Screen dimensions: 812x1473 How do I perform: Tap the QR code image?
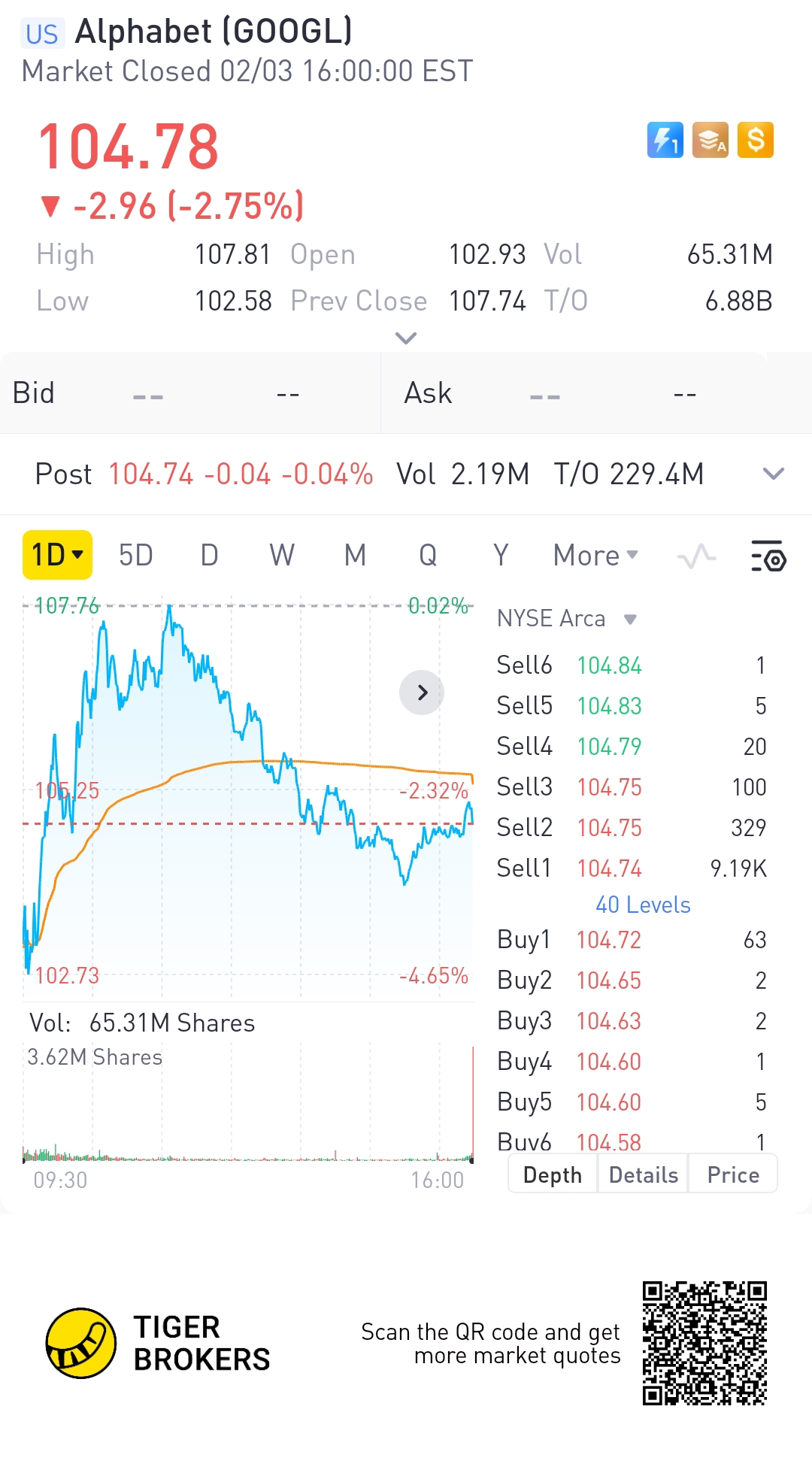click(x=704, y=1343)
